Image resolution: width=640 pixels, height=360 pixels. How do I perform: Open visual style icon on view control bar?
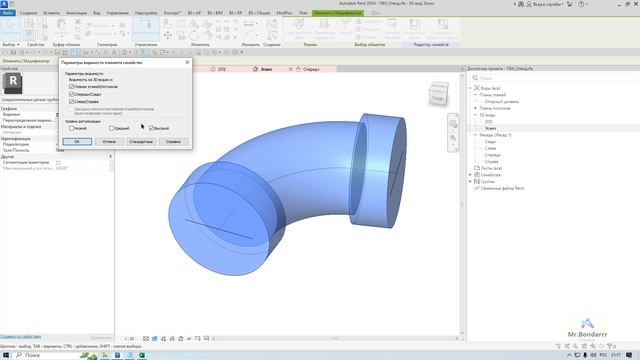tap(155, 339)
